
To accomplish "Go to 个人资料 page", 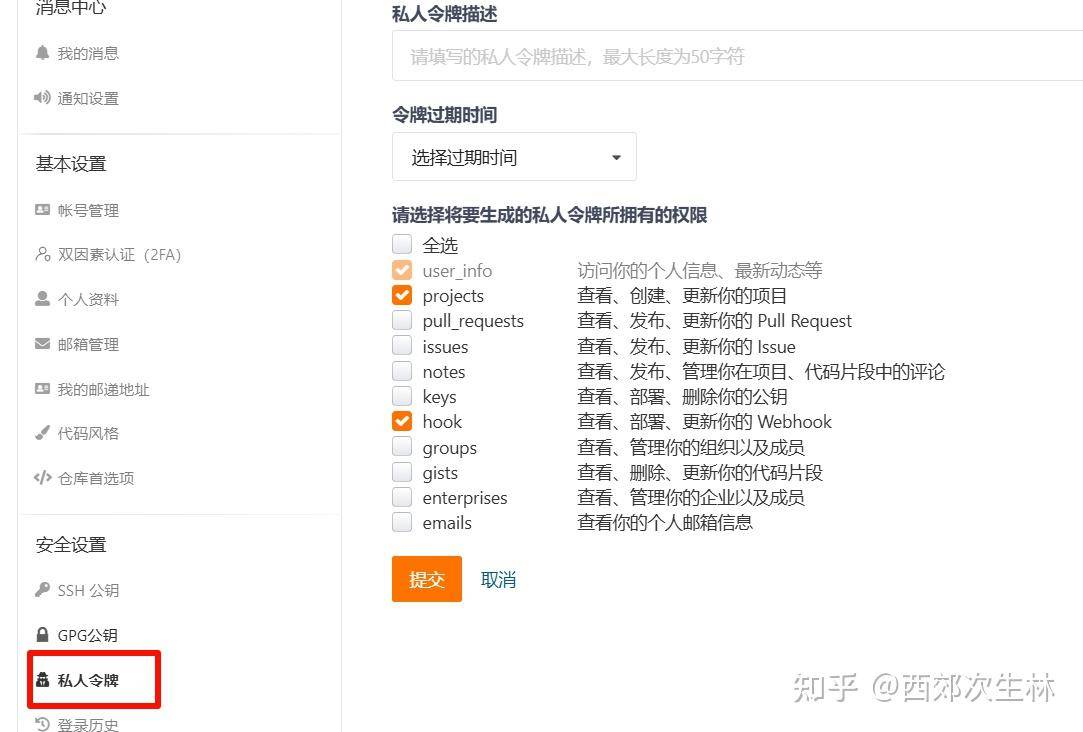I will pyautogui.click(x=88, y=299).
